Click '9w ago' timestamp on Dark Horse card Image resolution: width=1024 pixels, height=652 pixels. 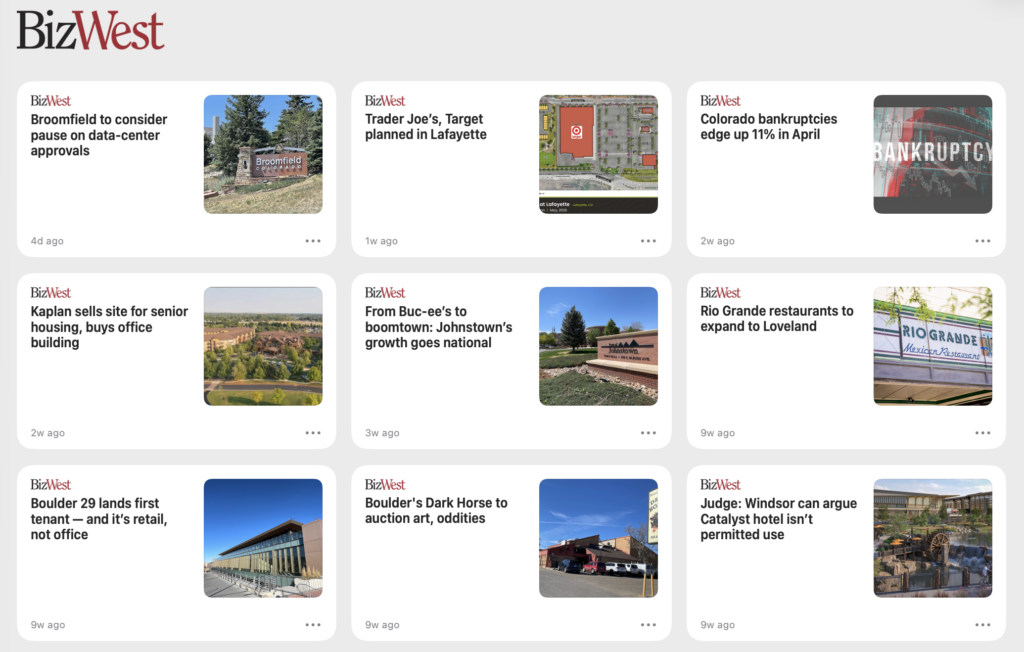point(382,625)
